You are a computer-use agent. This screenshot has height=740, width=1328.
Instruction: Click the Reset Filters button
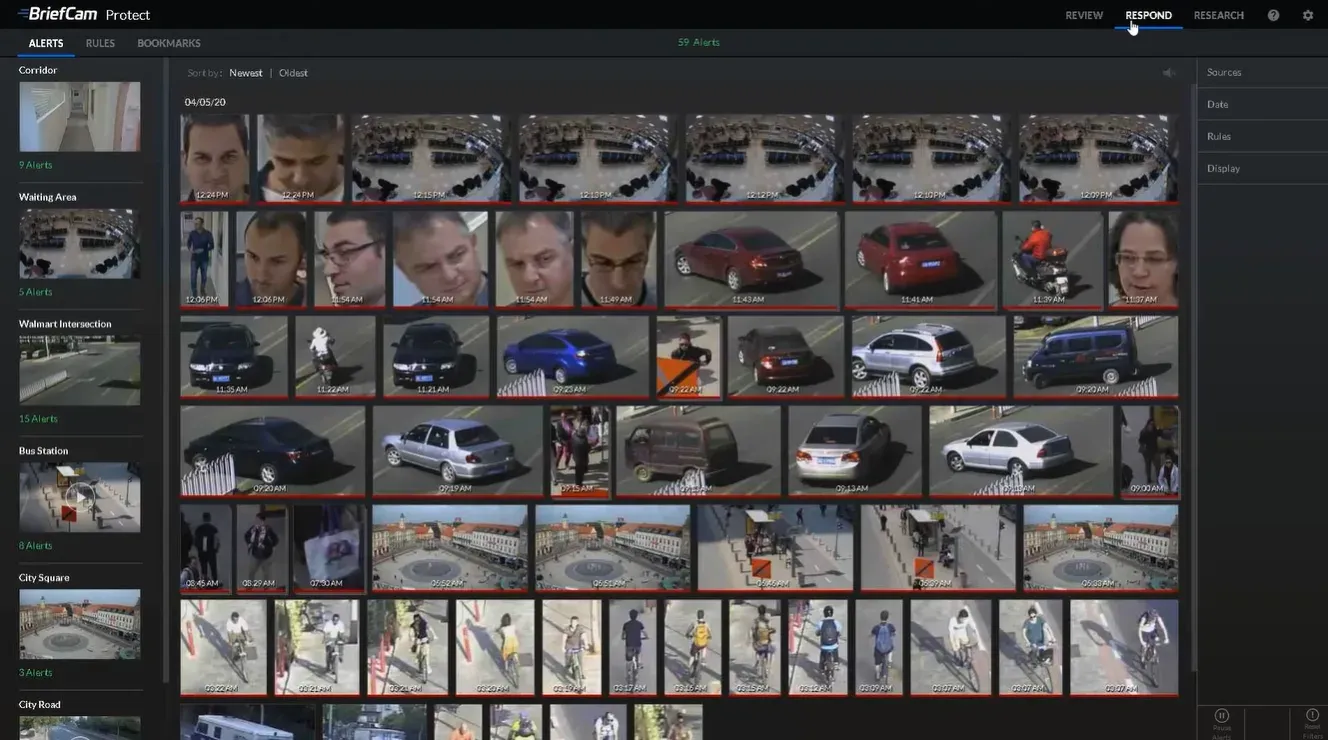pos(1312,722)
